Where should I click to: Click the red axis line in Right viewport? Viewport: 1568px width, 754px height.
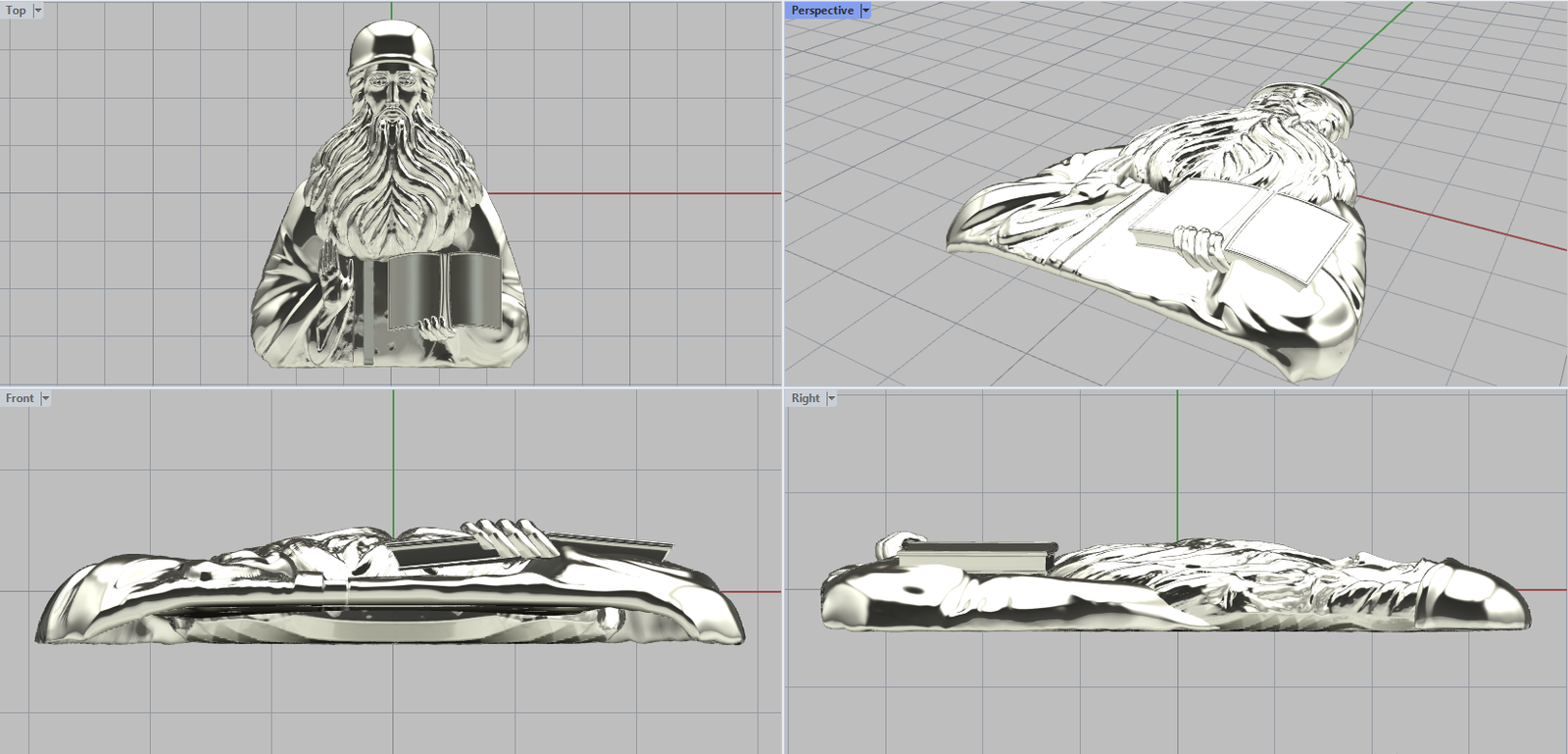point(1548,590)
